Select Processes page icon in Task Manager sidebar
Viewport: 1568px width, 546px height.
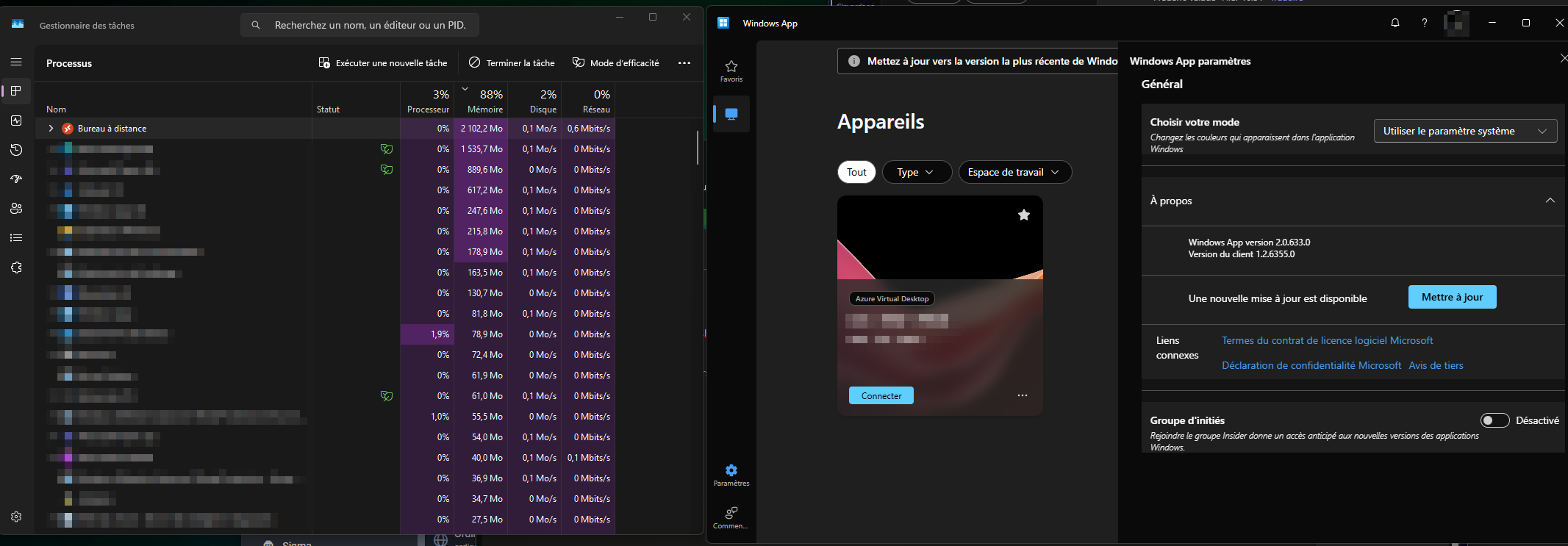(16, 91)
